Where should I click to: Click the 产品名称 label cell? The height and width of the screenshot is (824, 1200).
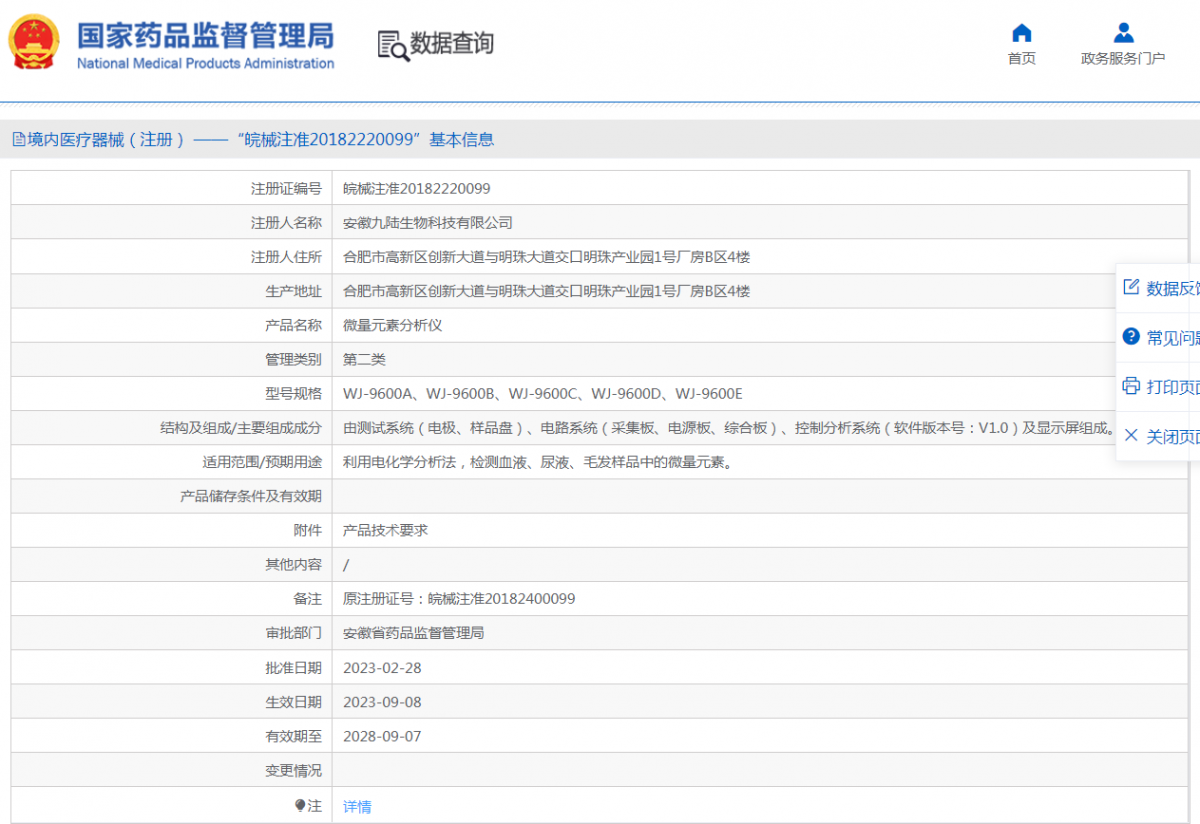[172, 325]
